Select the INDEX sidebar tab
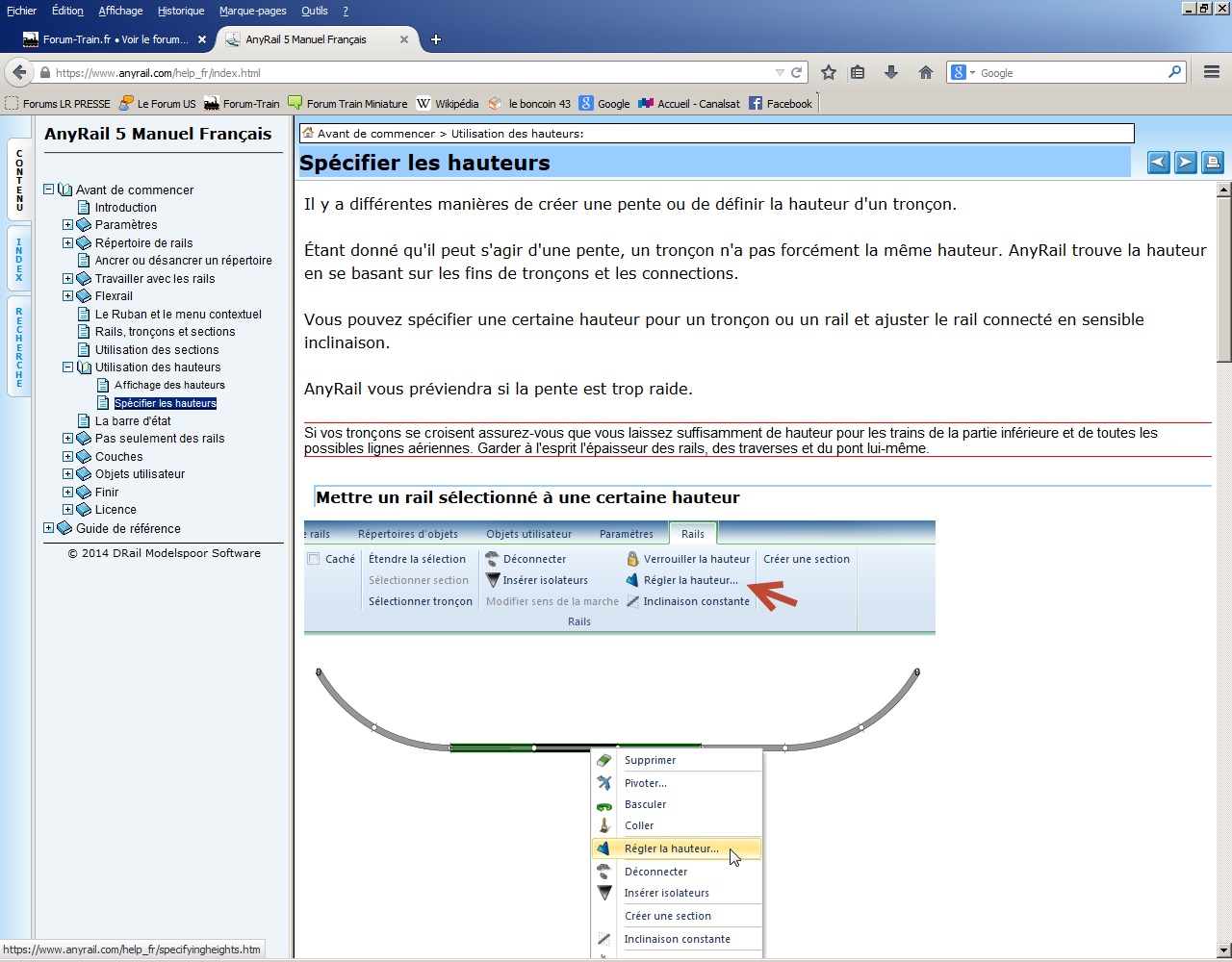Screen dimensions: 1232x962 (19, 259)
